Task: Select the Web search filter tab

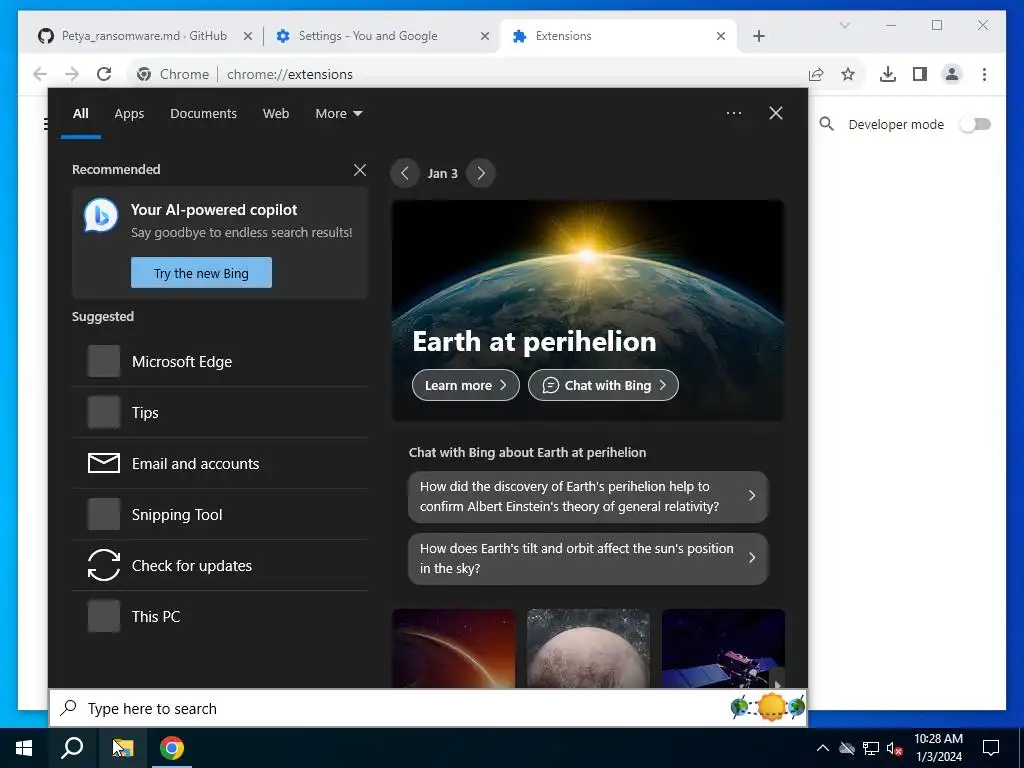Action: (276, 114)
